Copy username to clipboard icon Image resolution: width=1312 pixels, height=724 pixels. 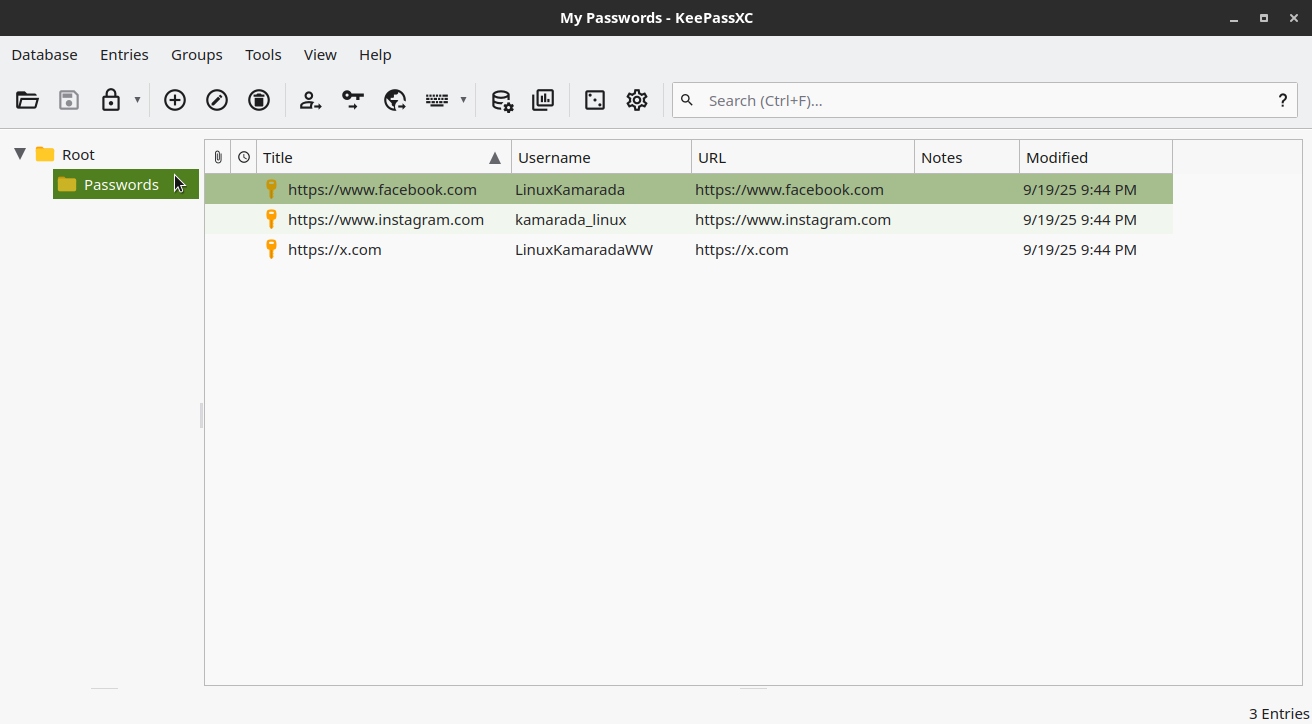pyautogui.click(x=311, y=100)
